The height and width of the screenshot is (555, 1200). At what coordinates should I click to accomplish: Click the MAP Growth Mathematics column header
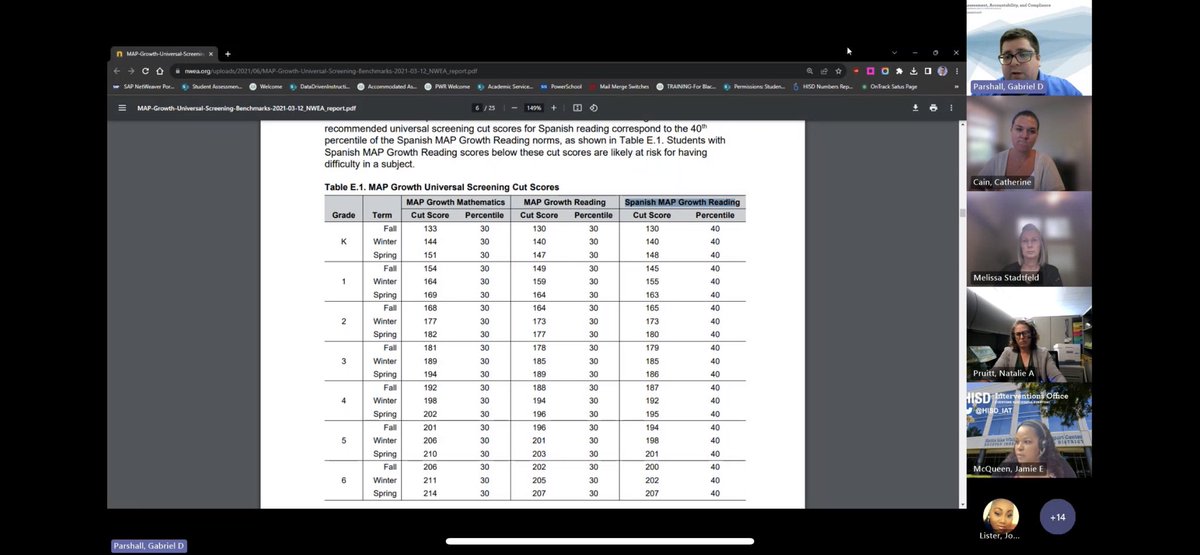pyautogui.click(x=455, y=202)
